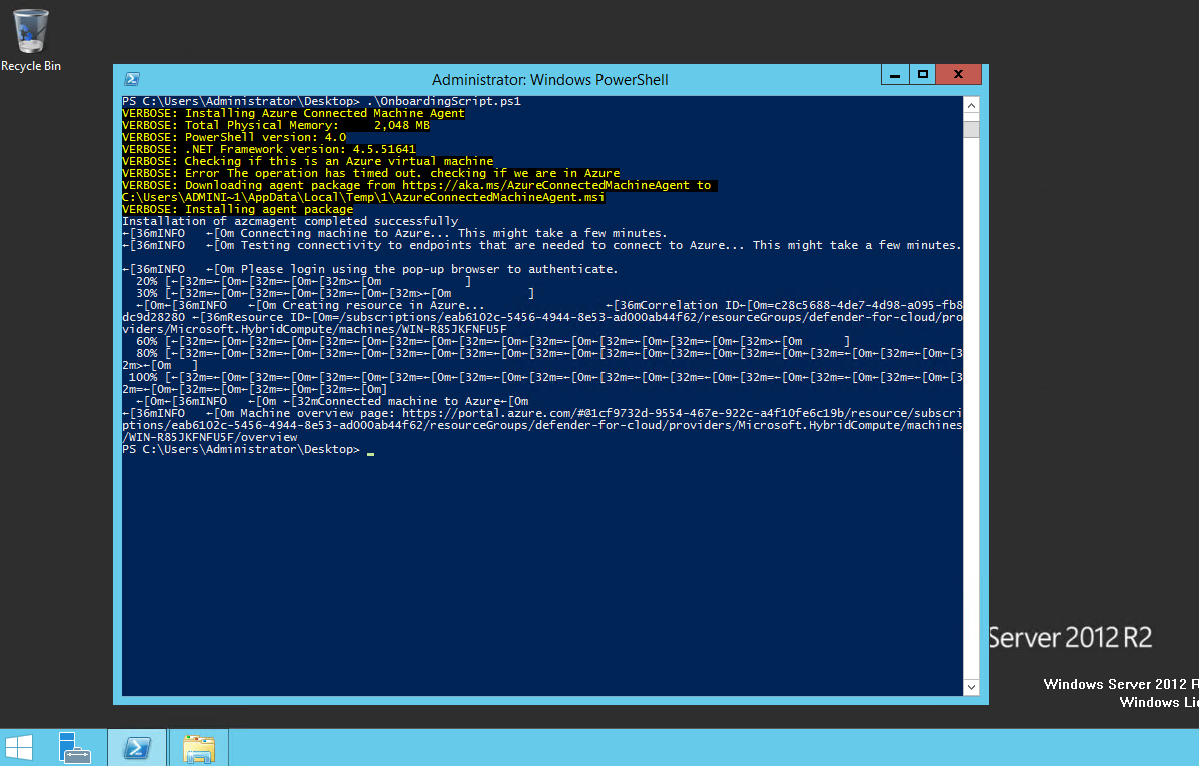
Task: Click the scrollbar down arrow in PowerShell
Action: point(971,687)
